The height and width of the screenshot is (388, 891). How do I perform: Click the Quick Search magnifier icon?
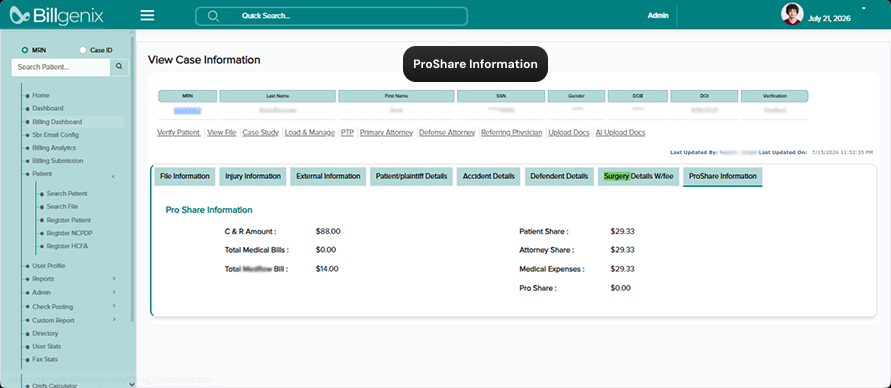[x=213, y=16]
